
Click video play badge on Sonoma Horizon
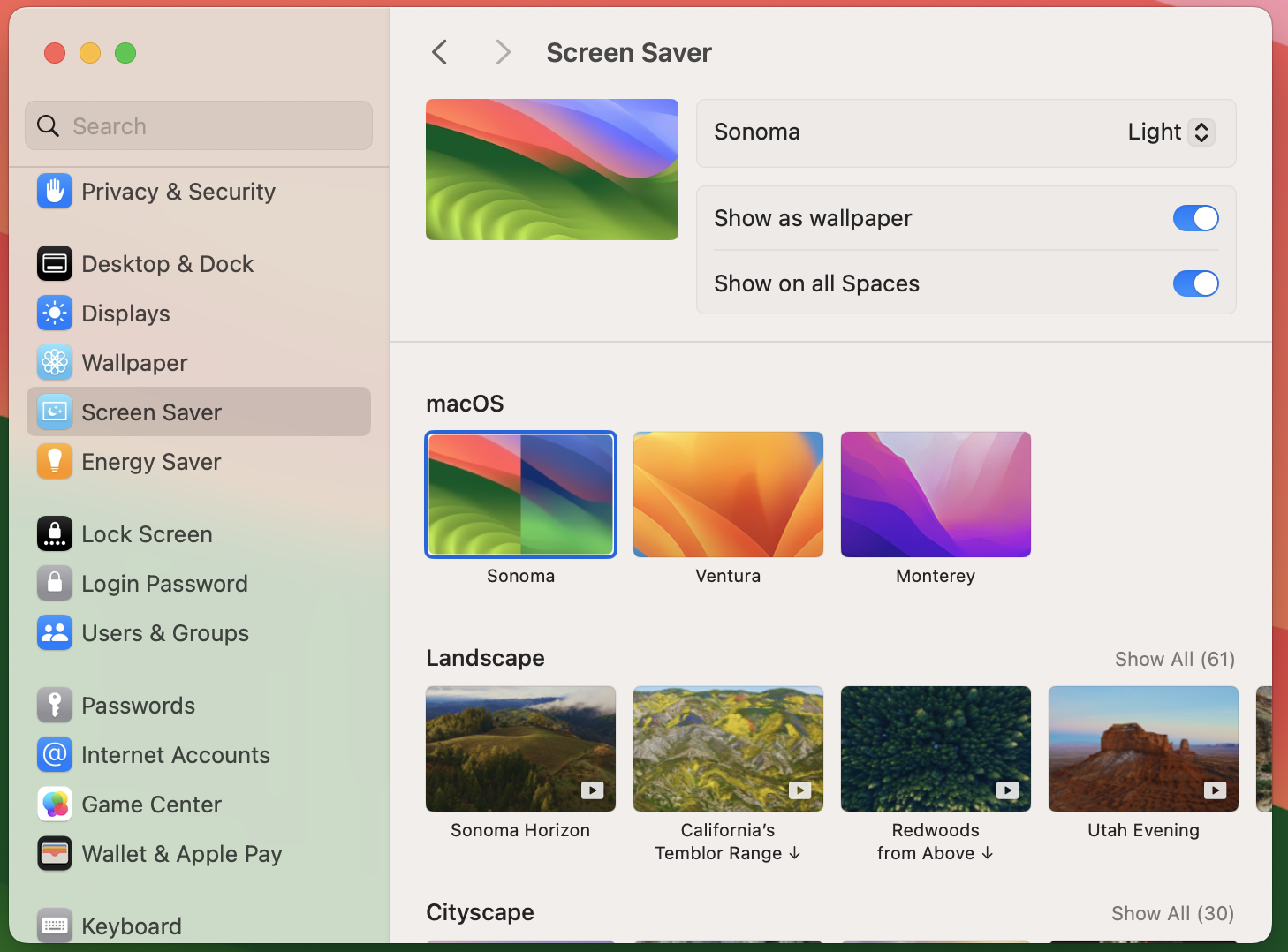(592, 790)
